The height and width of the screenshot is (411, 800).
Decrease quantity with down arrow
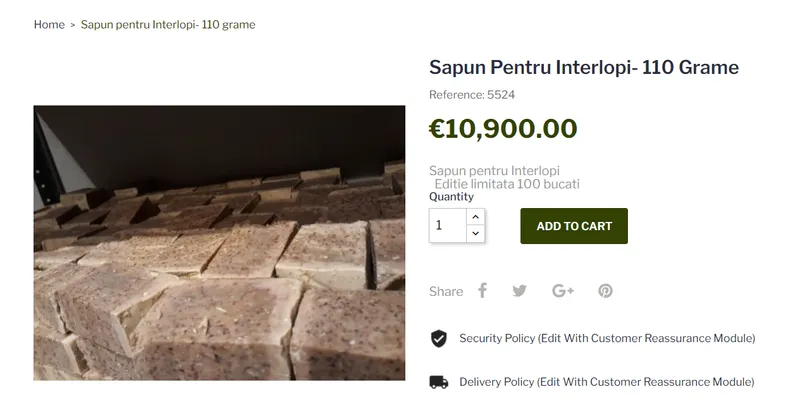point(475,234)
